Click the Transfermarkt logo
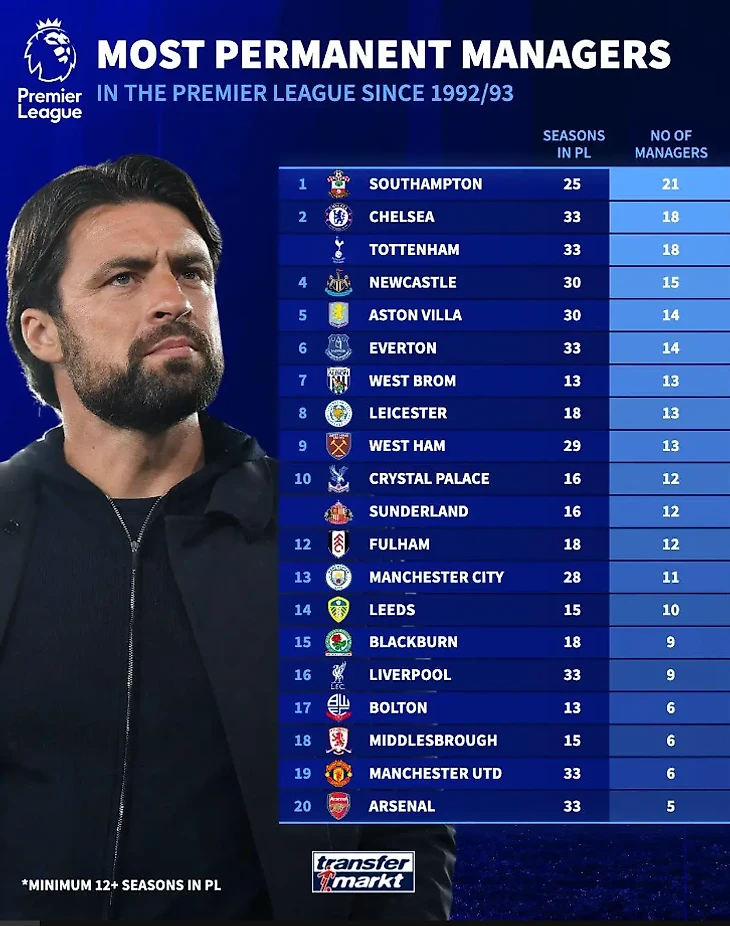 click(x=363, y=871)
